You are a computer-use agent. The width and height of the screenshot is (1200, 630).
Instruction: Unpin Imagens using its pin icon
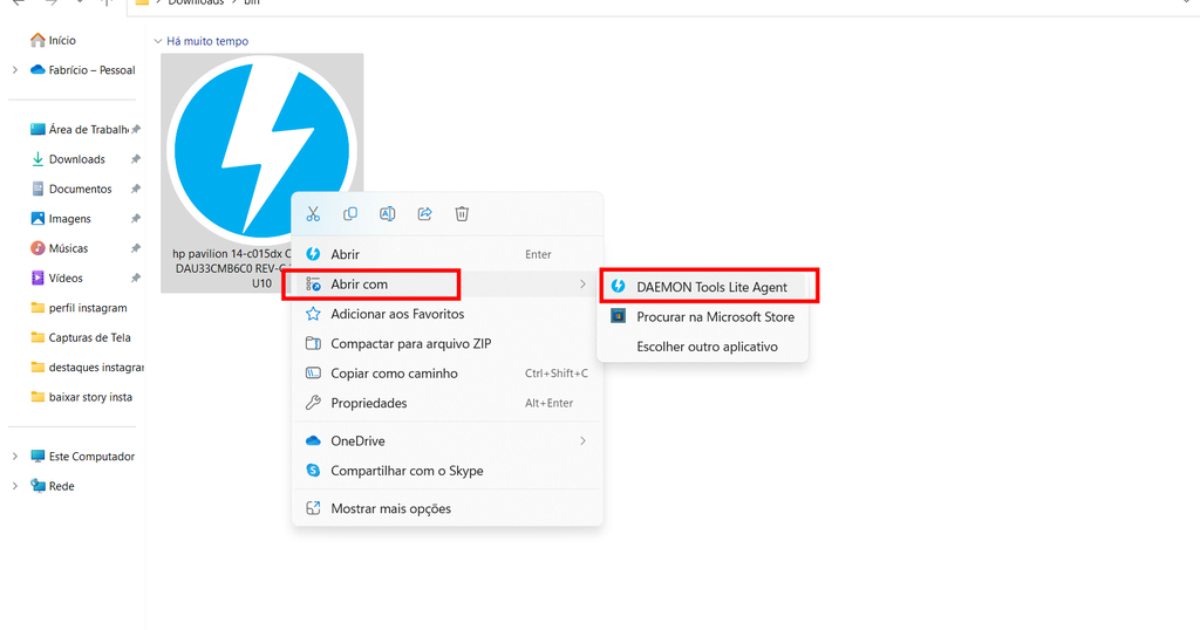[134, 218]
